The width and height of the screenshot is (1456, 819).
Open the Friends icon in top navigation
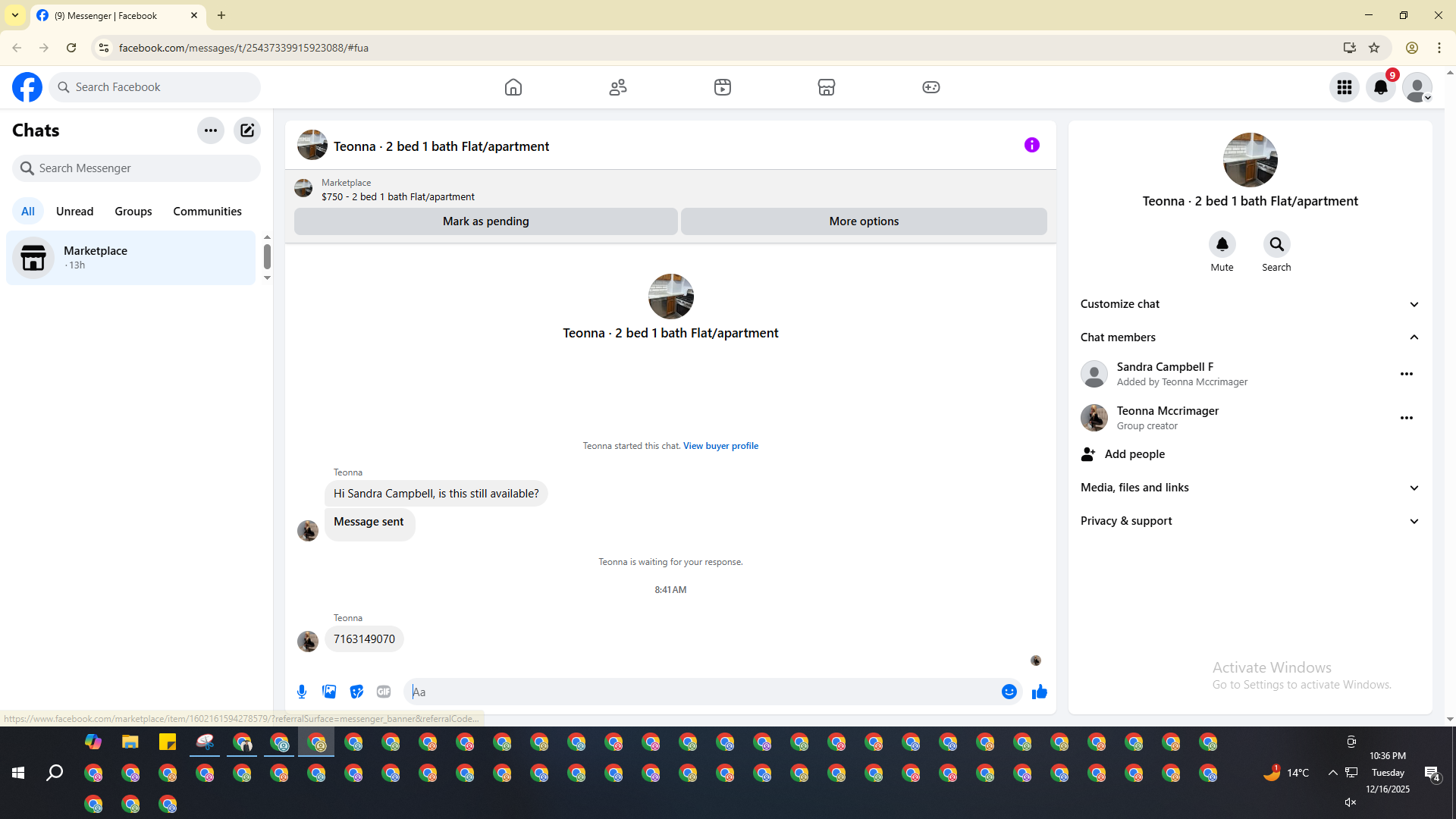618,87
